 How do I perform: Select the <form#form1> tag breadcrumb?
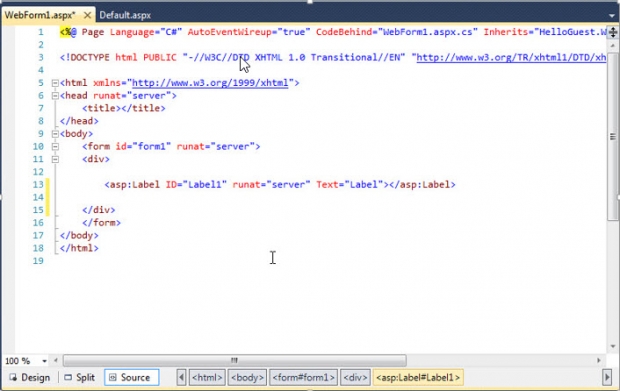(303, 378)
